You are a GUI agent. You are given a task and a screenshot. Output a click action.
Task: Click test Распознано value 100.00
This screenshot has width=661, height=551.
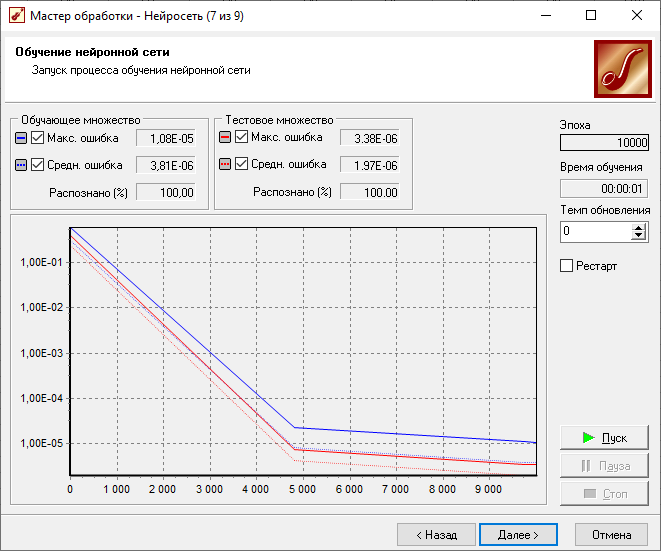[x=370, y=192]
